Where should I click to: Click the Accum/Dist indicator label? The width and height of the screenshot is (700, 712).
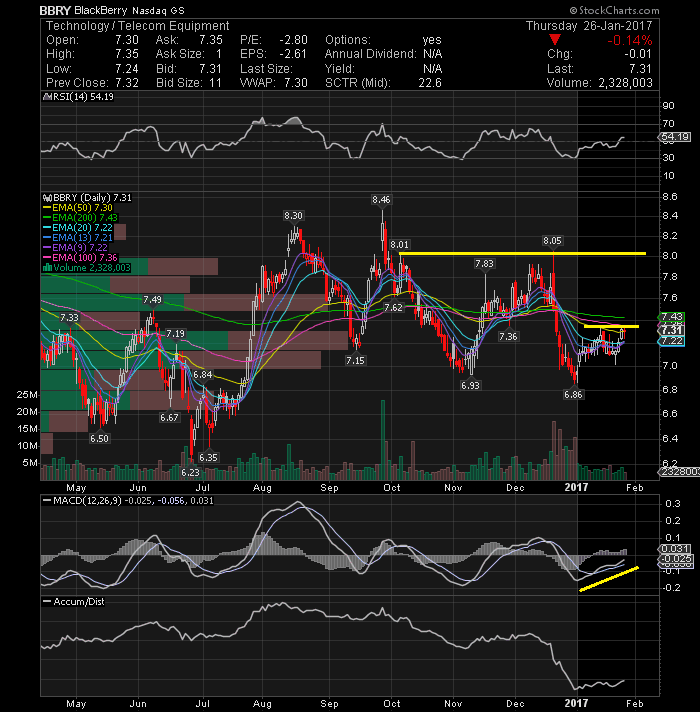pyautogui.click(x=74, y=602)
